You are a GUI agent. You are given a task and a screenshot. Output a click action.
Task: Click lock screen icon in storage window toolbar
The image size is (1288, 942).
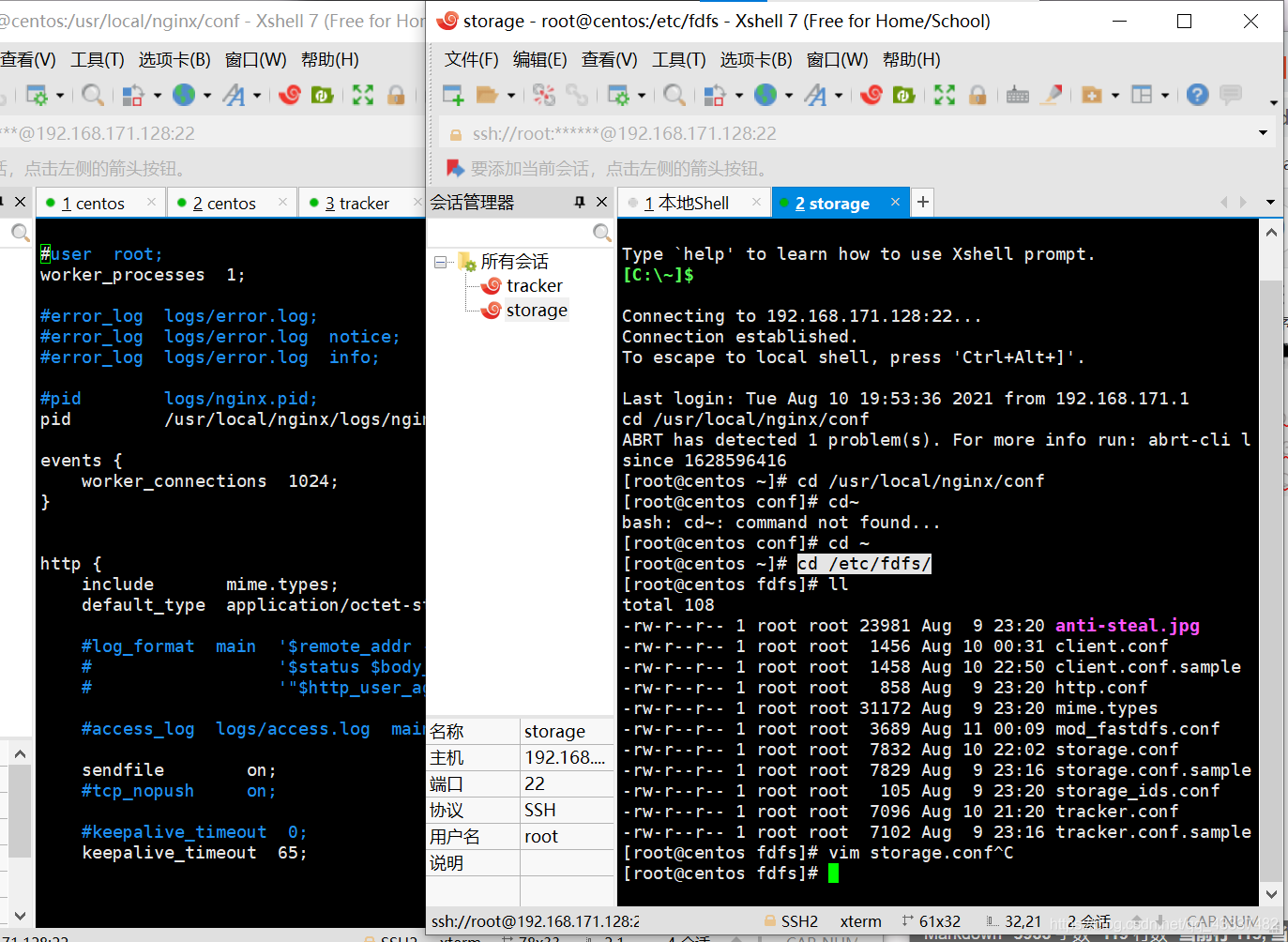(977, 95)
